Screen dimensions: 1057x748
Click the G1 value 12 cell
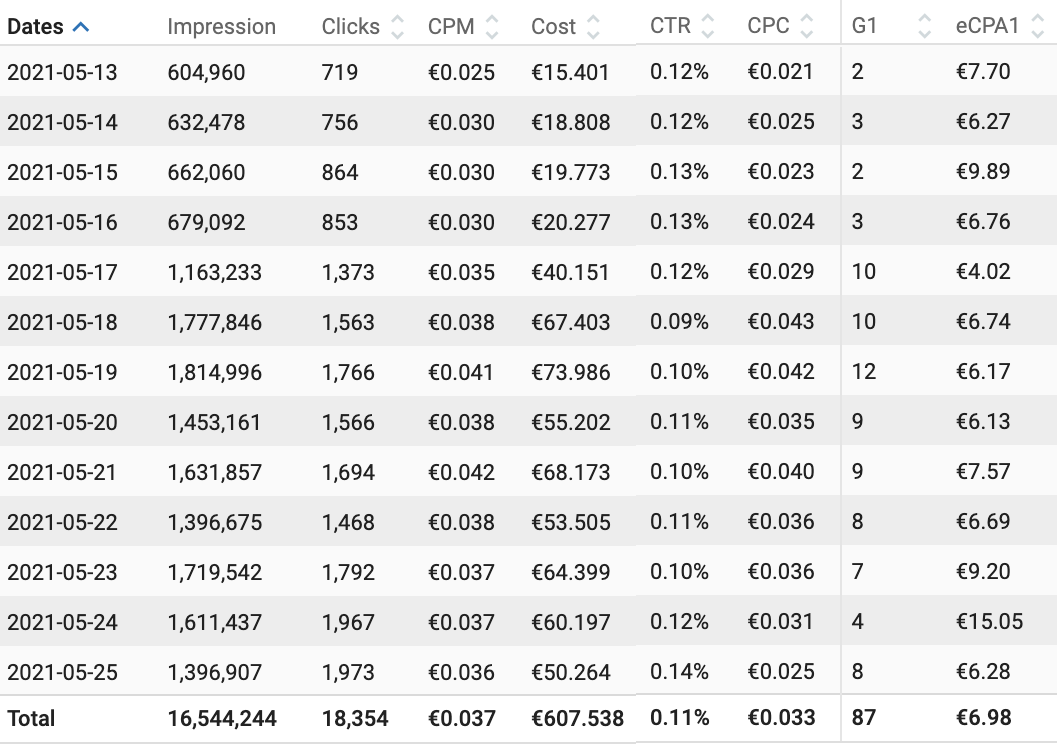click(x=864, y=371)
